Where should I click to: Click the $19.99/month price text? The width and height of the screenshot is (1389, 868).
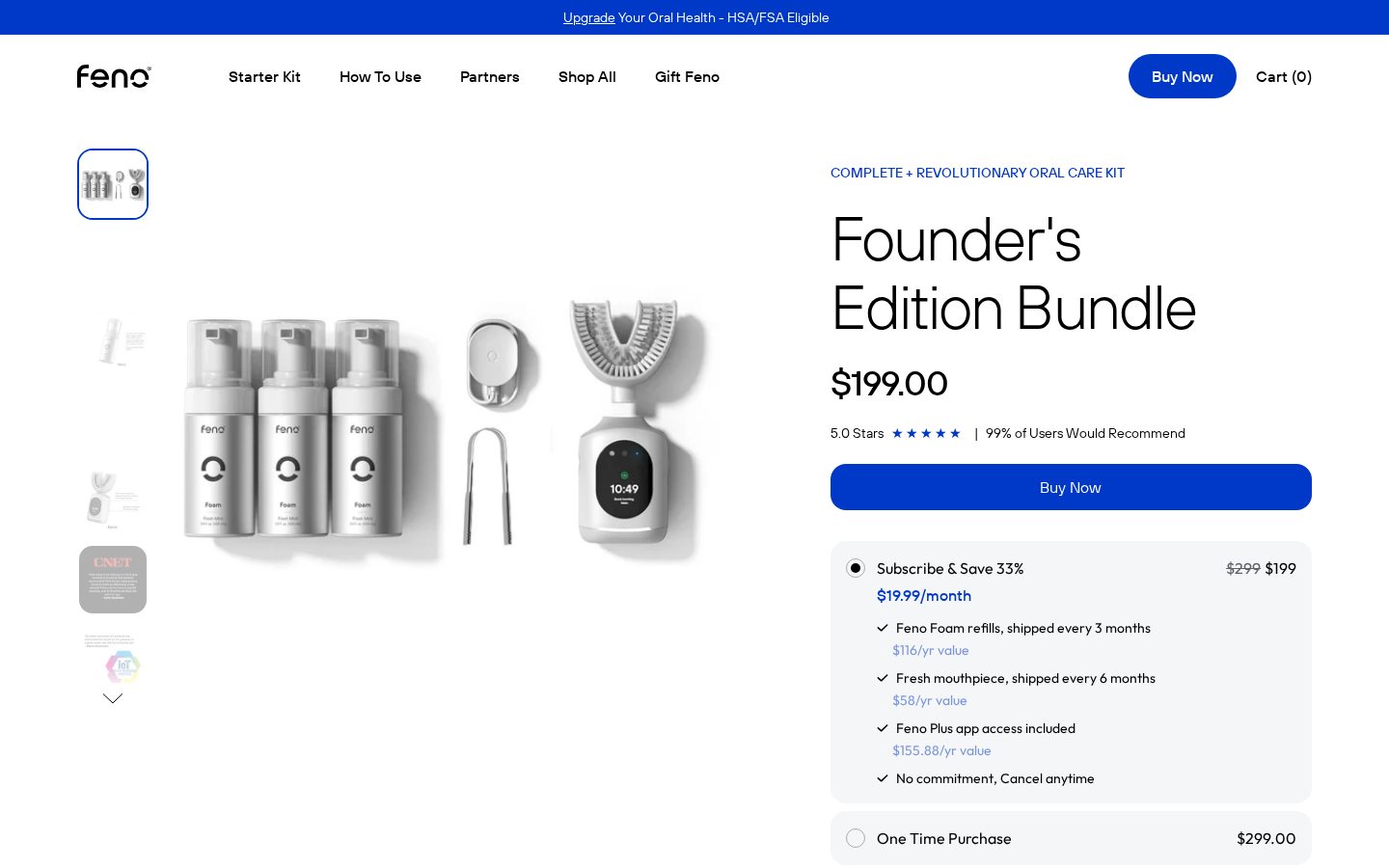click(x=924, y=595)
